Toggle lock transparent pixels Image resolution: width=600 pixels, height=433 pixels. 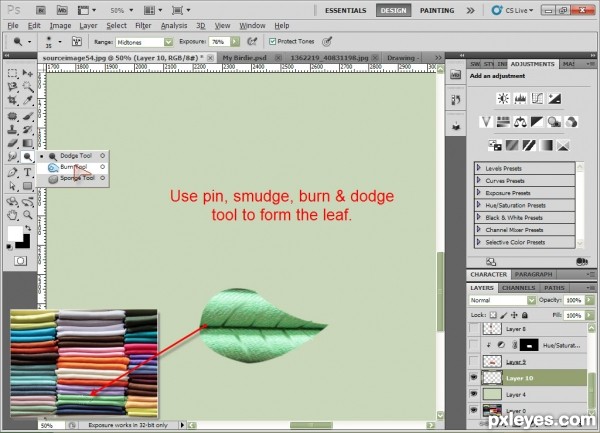(493, 315)
